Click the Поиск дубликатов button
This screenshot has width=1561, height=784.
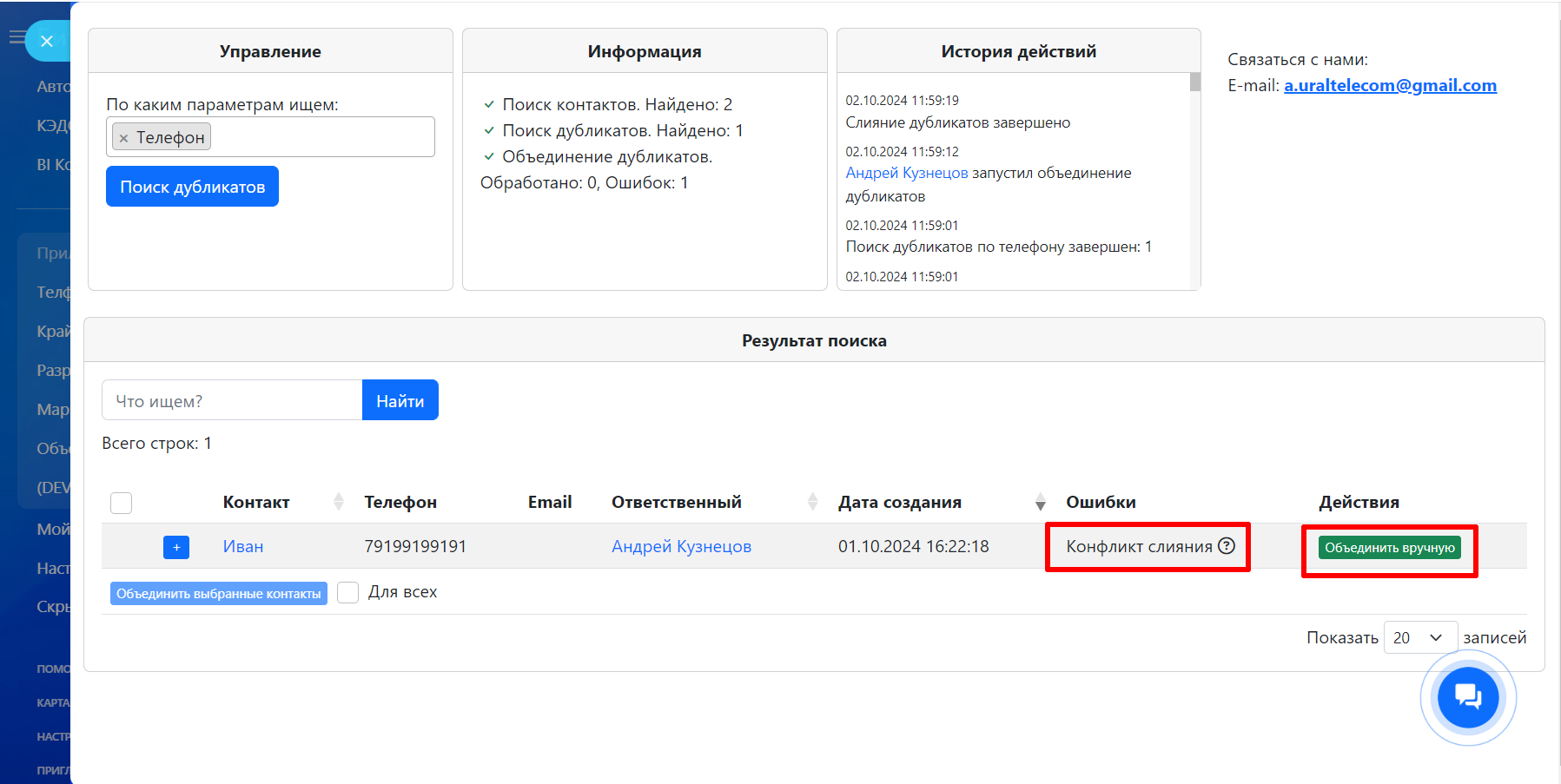[192, 187]
